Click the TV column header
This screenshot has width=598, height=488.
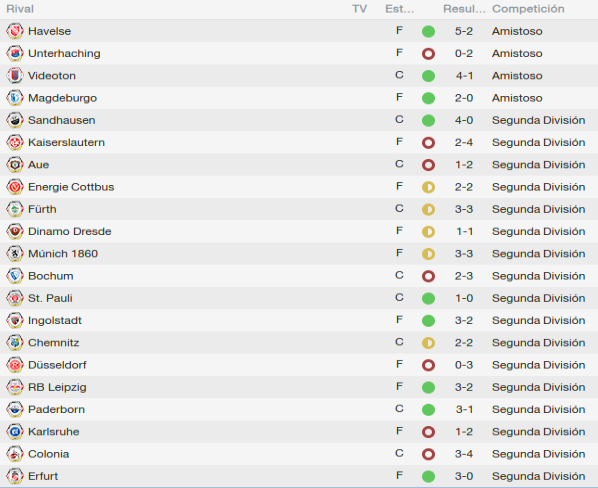coord(359,9)
